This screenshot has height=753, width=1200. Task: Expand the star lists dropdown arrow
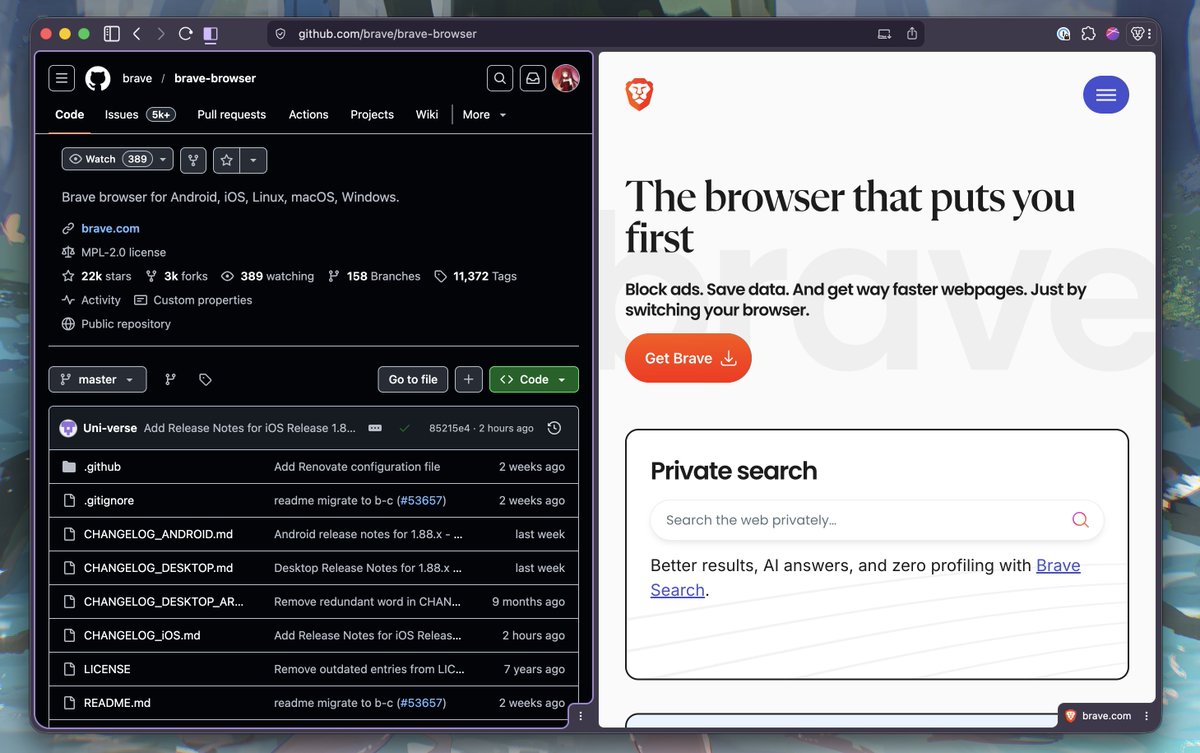tap(253, 160)
